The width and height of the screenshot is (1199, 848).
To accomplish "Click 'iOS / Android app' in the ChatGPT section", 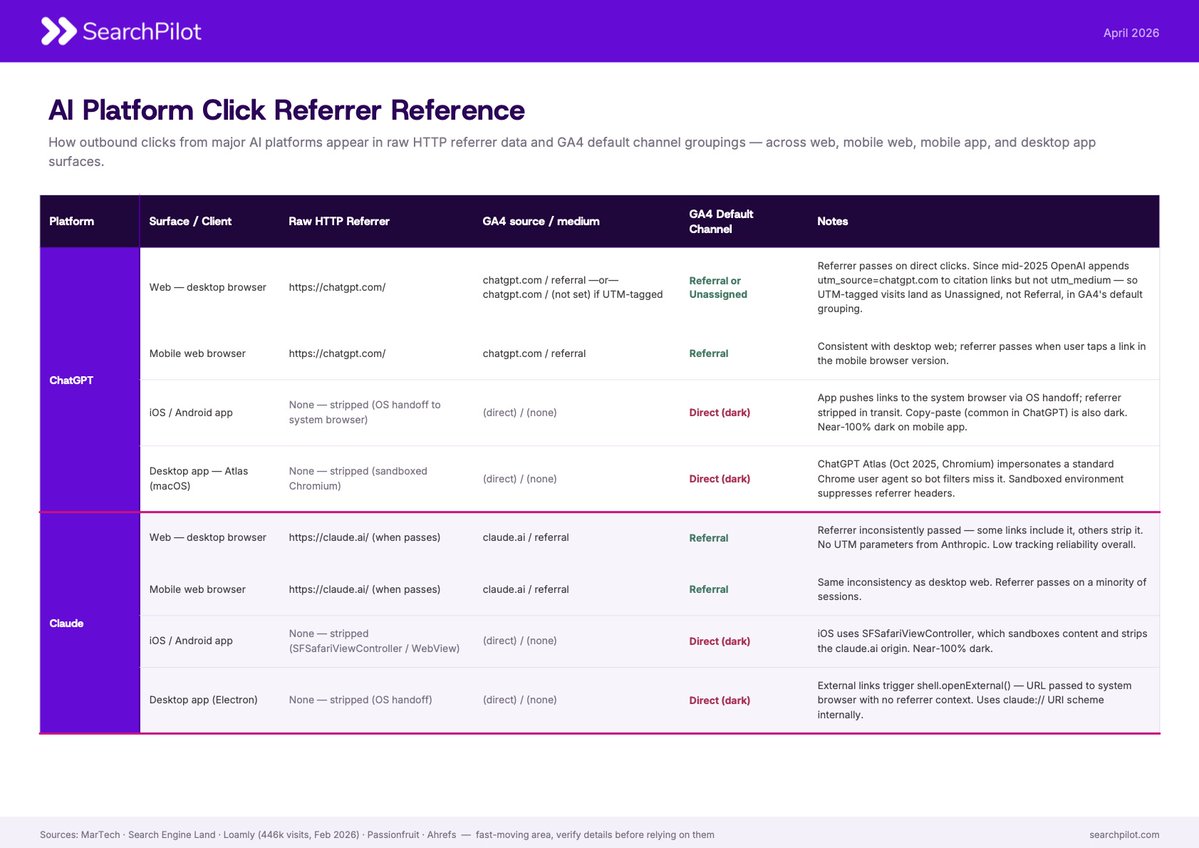I will click(x=191, y=412).
